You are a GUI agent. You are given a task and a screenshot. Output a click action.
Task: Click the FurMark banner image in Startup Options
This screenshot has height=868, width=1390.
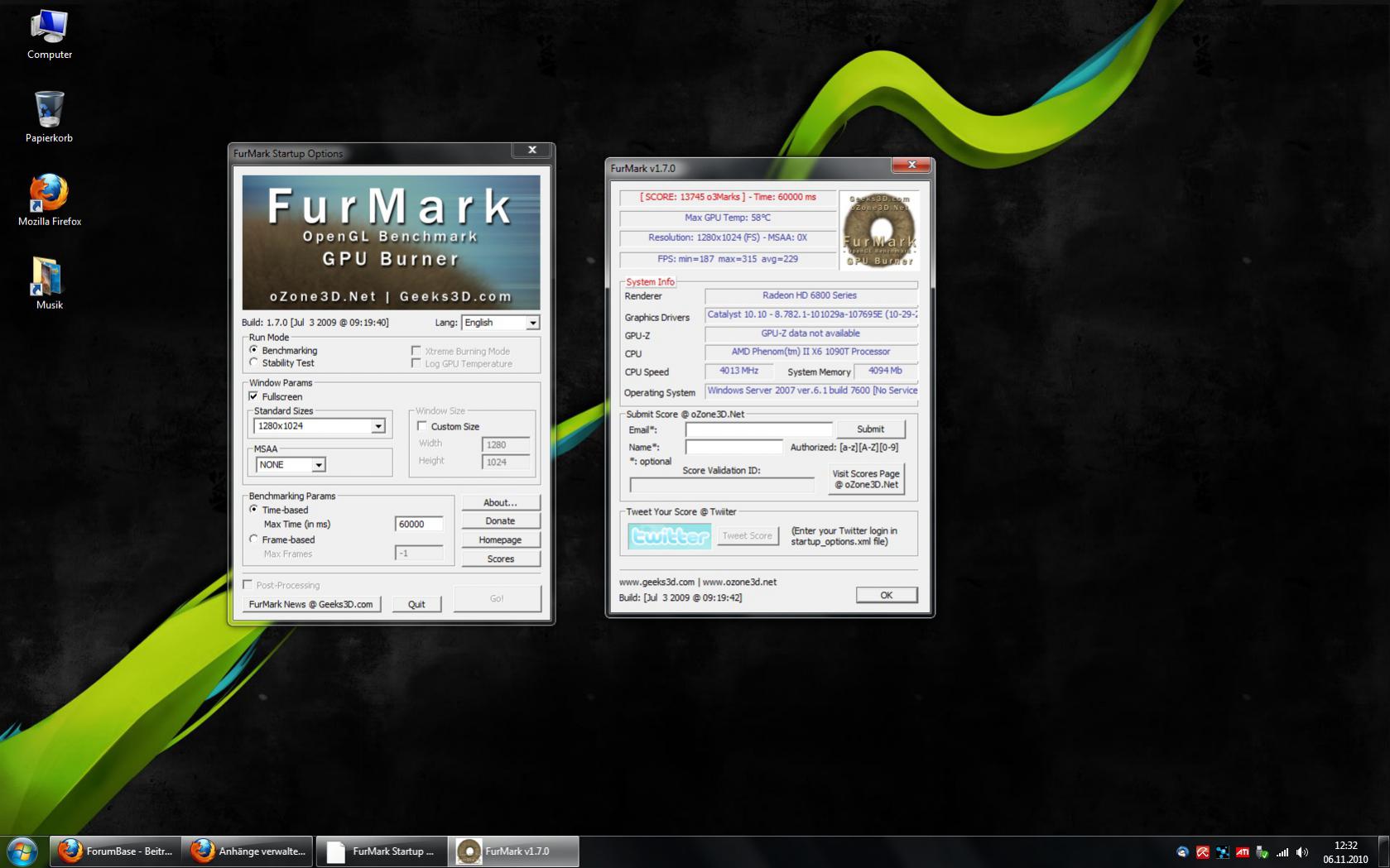[x=391, y=242]
